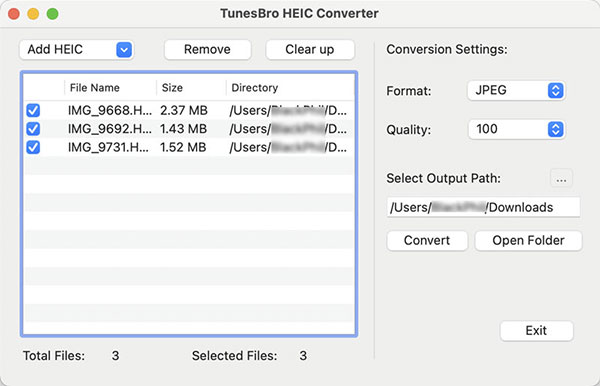Start conversion with the Convert button
The height and width of the screenshot is (386, 600).
click(427, 240)
